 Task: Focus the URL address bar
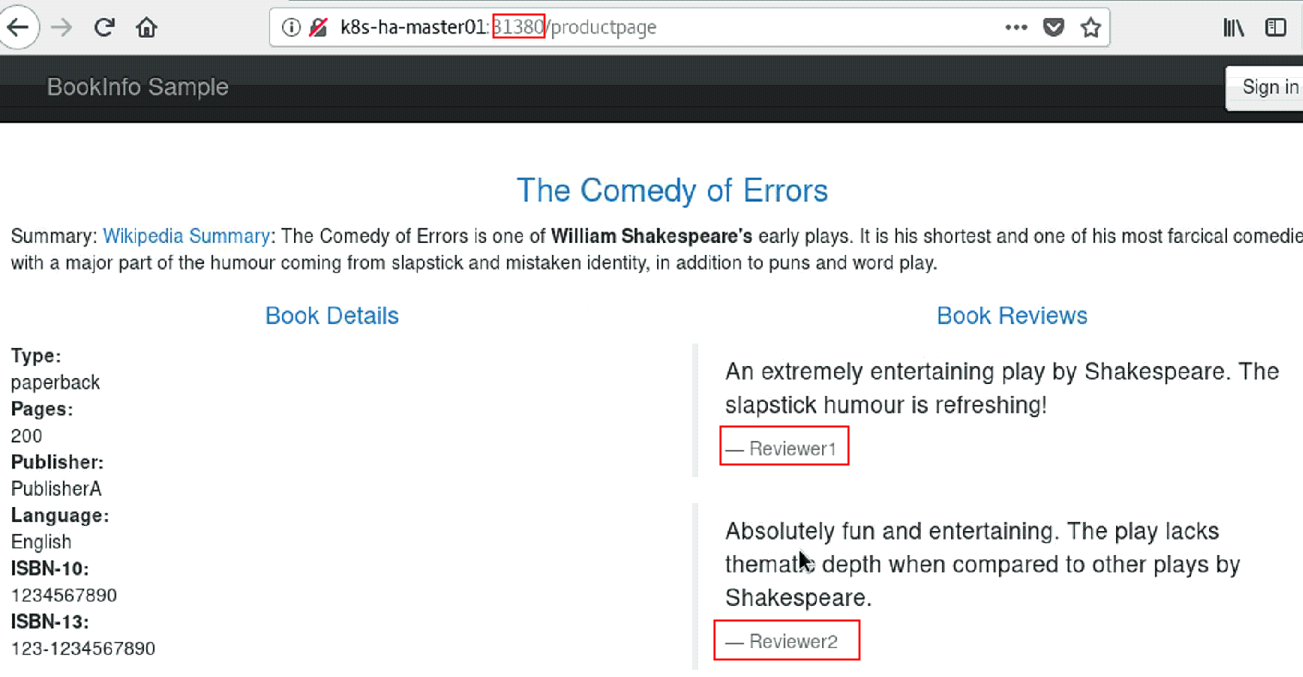click(x=690, y=27)
